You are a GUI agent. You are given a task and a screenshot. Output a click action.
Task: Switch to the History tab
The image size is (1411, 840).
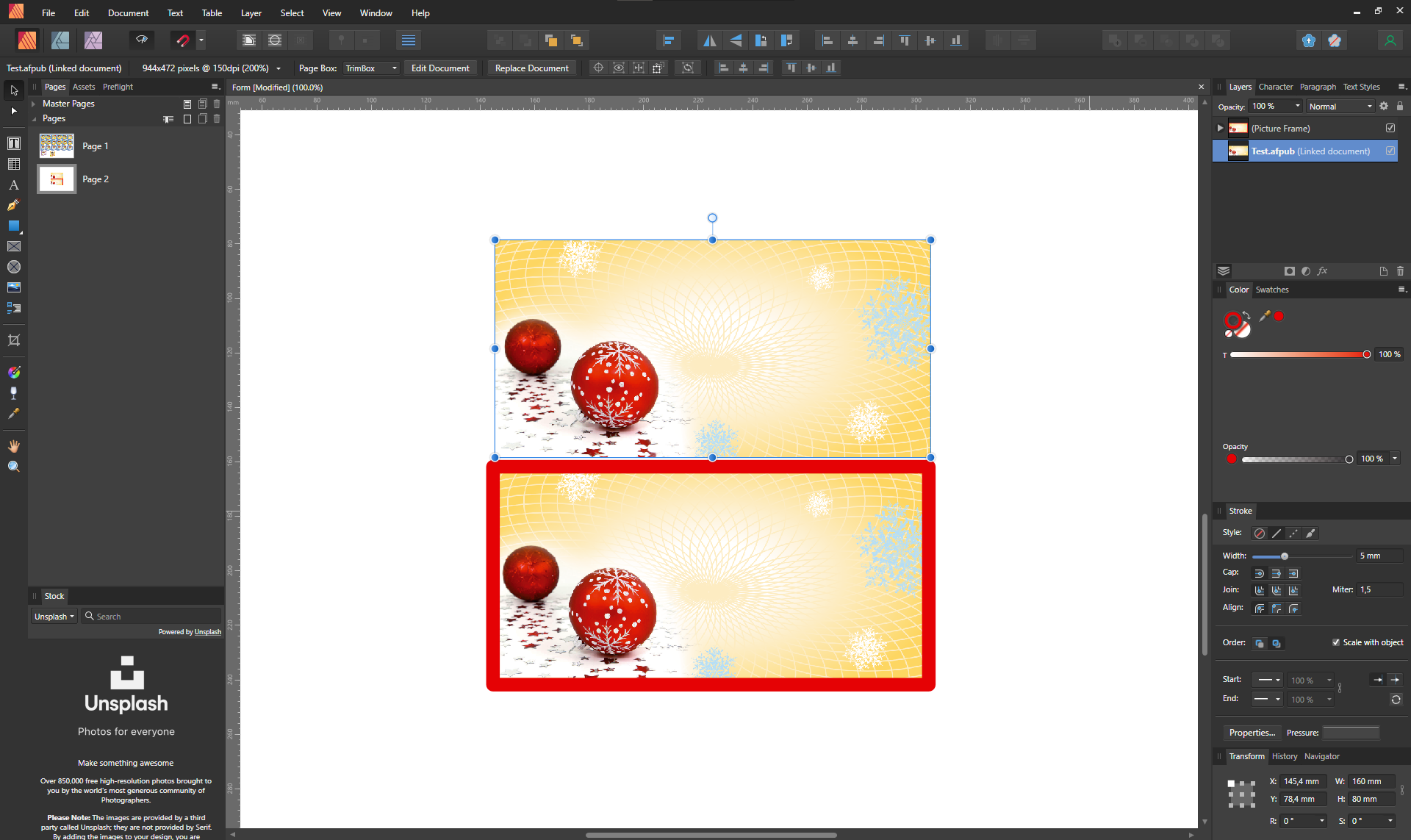click(x=1285, y=756)
